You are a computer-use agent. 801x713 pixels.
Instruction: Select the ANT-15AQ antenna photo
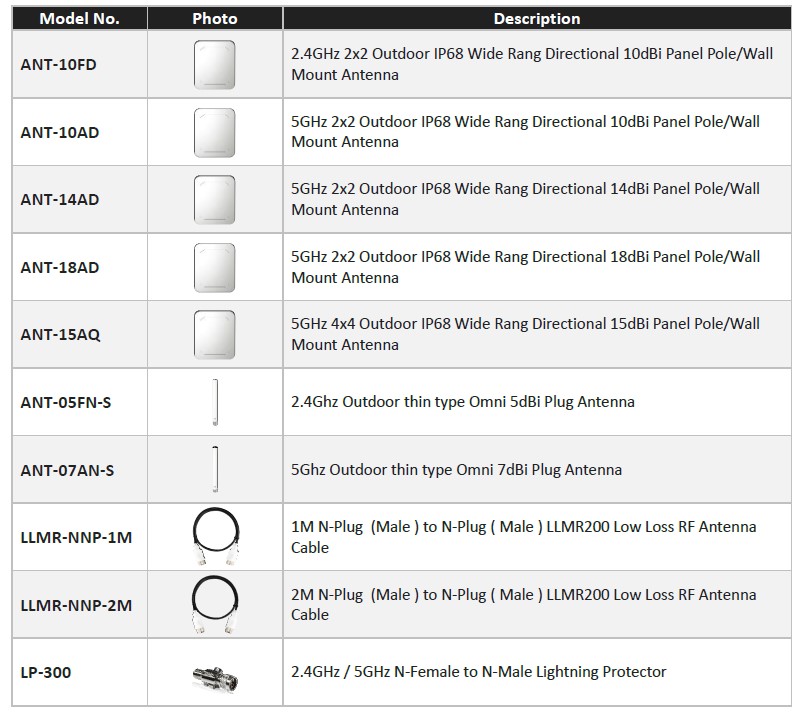pyautogui.click(x=215, y=334)
